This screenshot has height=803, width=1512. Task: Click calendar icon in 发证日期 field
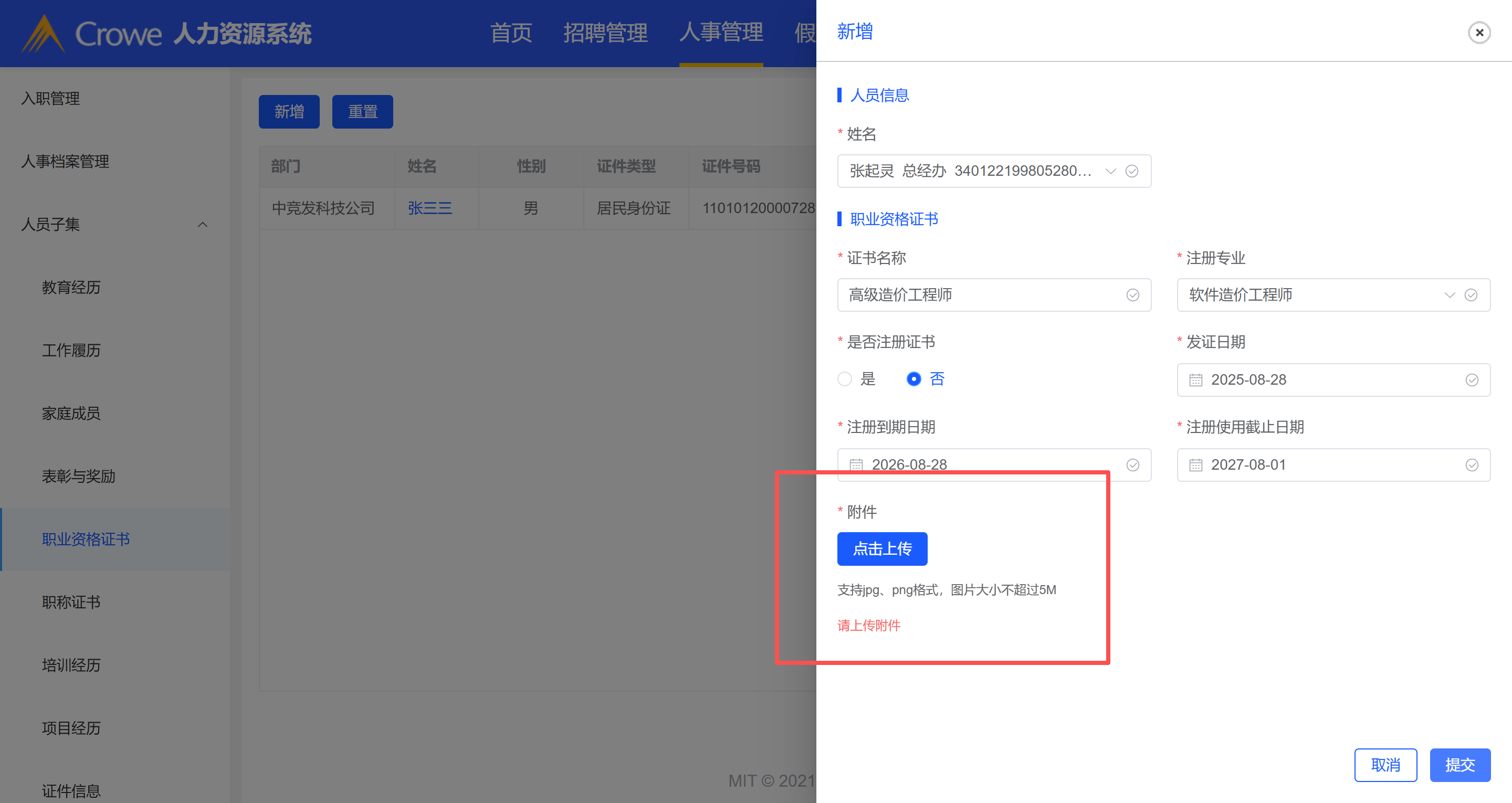click(x=1195, y=380)
